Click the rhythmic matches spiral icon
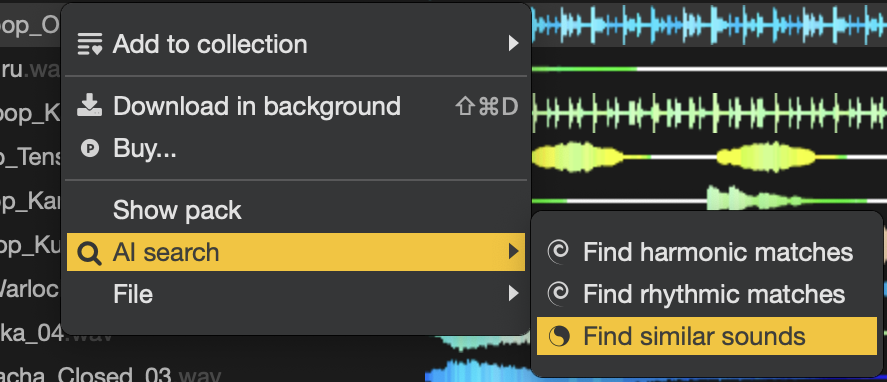The height and width of the screenshot is (382, 887). 558,294
